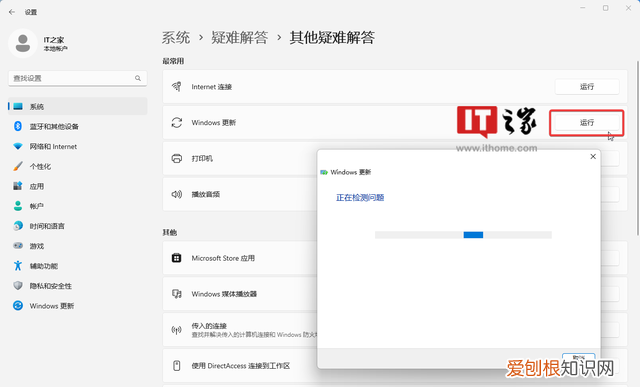Open 辅助功能 text in sidebar
The height and width of the screenshot is (387, 640).
tap(44, 266)
